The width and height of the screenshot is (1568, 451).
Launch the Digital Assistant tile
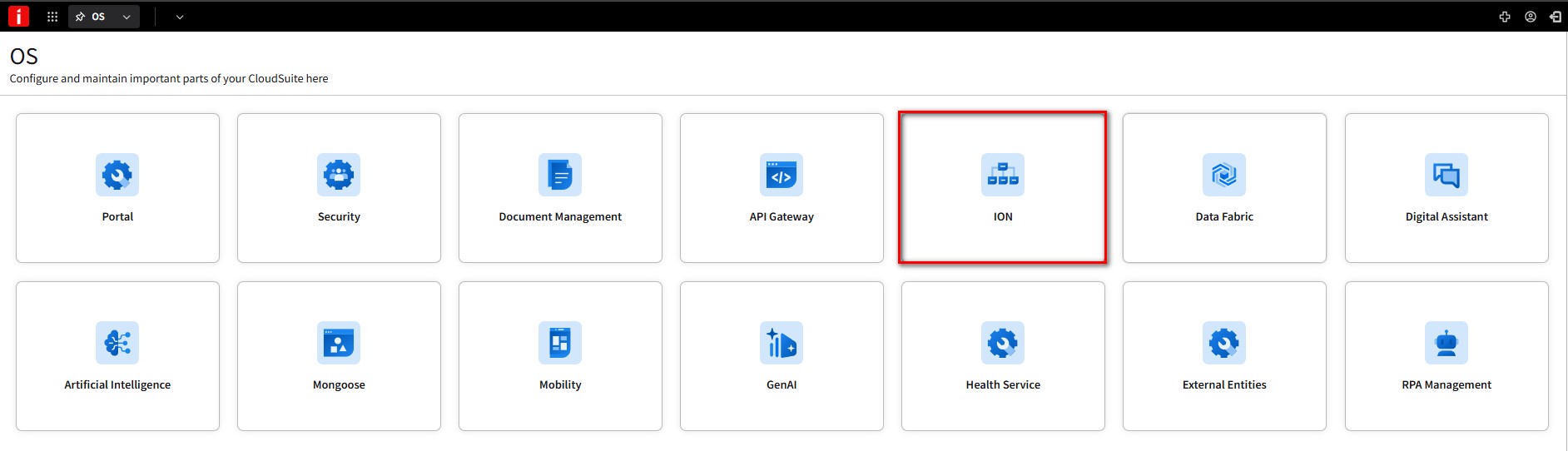click(x=1446, y=188)
